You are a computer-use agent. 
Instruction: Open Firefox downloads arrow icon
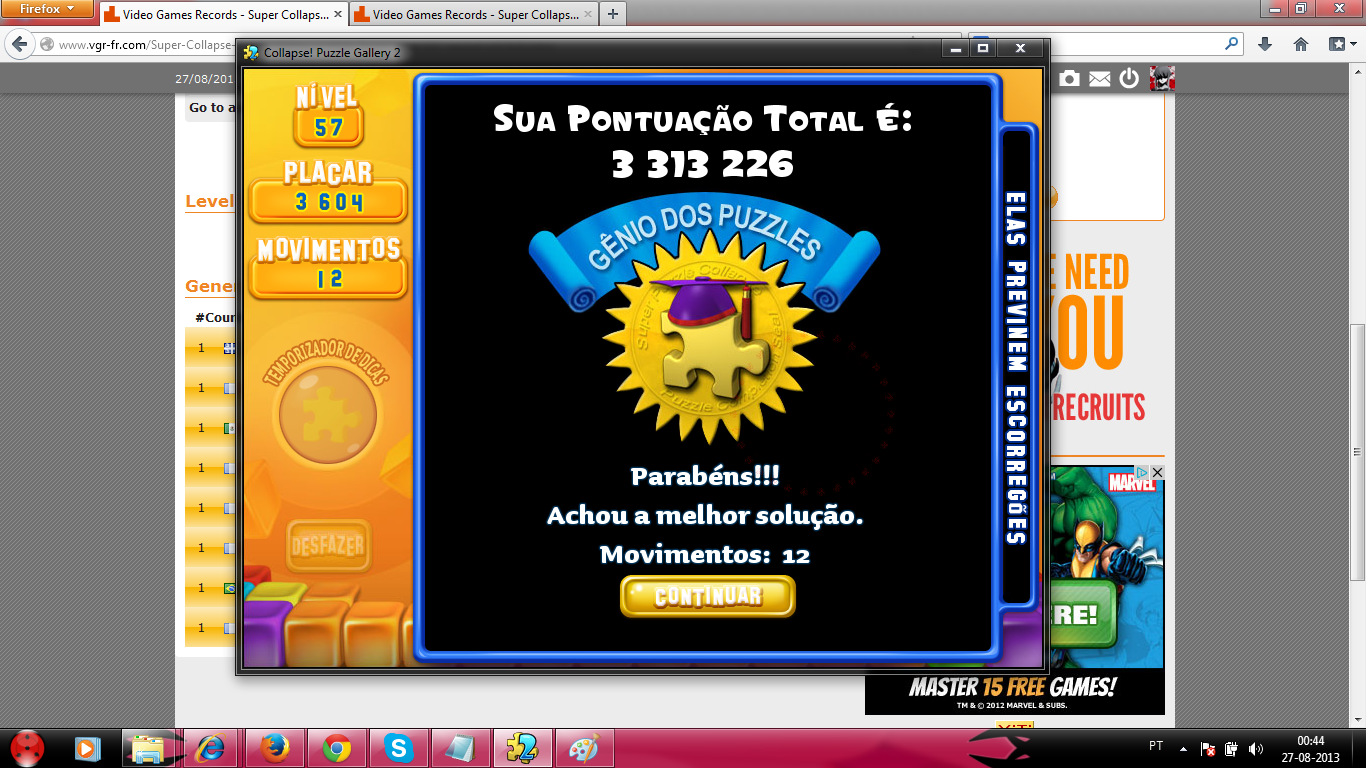pyautogui.click(x=1265, y=44)
